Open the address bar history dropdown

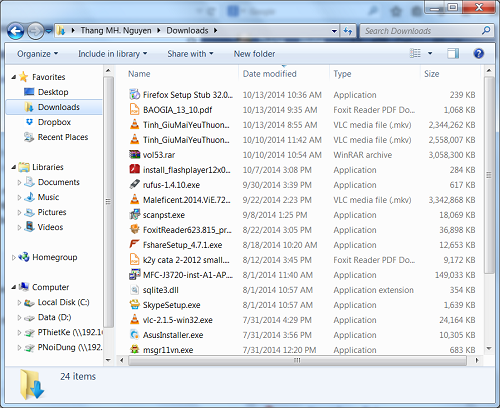pos(334,31)
